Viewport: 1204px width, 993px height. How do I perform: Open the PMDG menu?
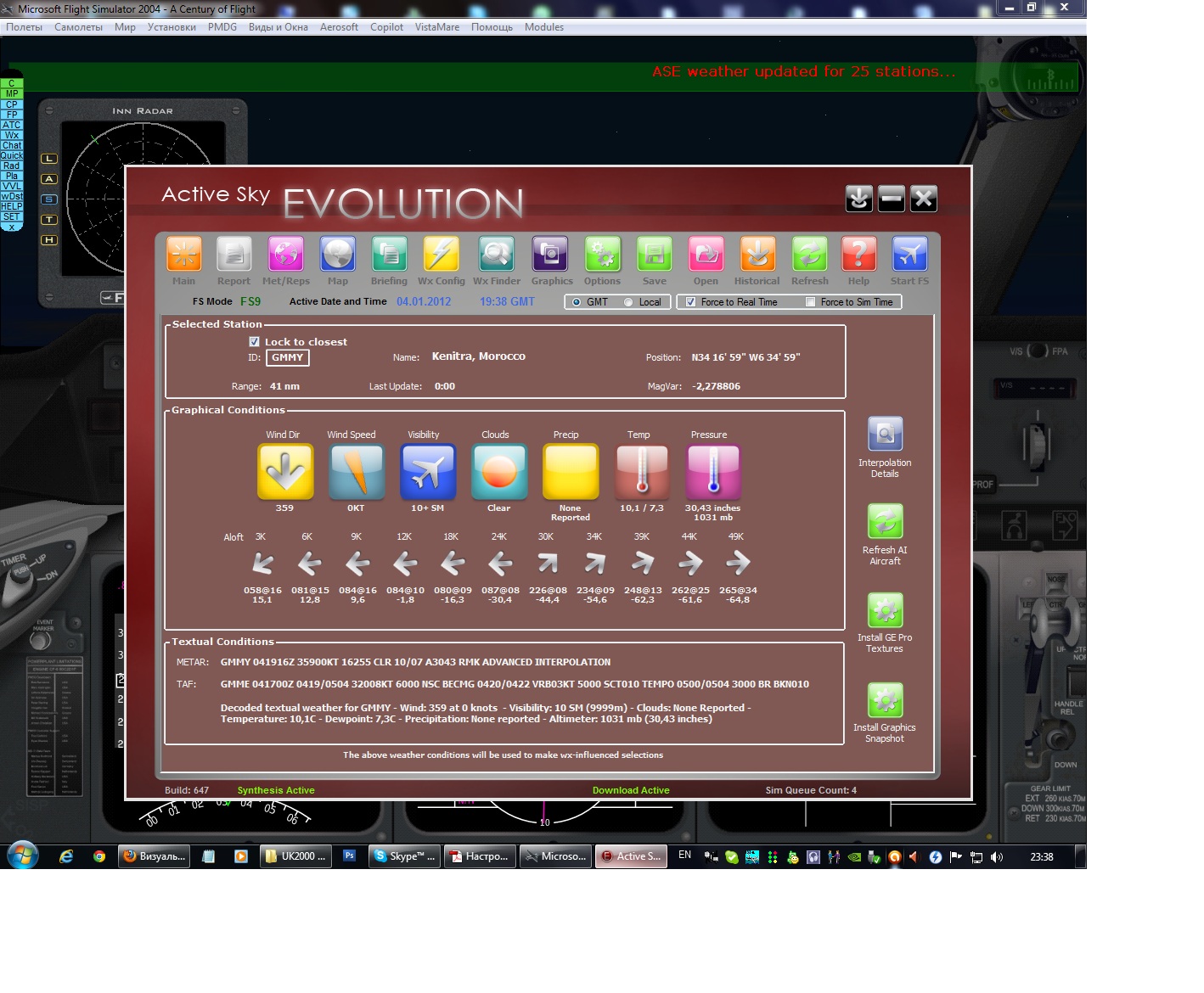222,27
